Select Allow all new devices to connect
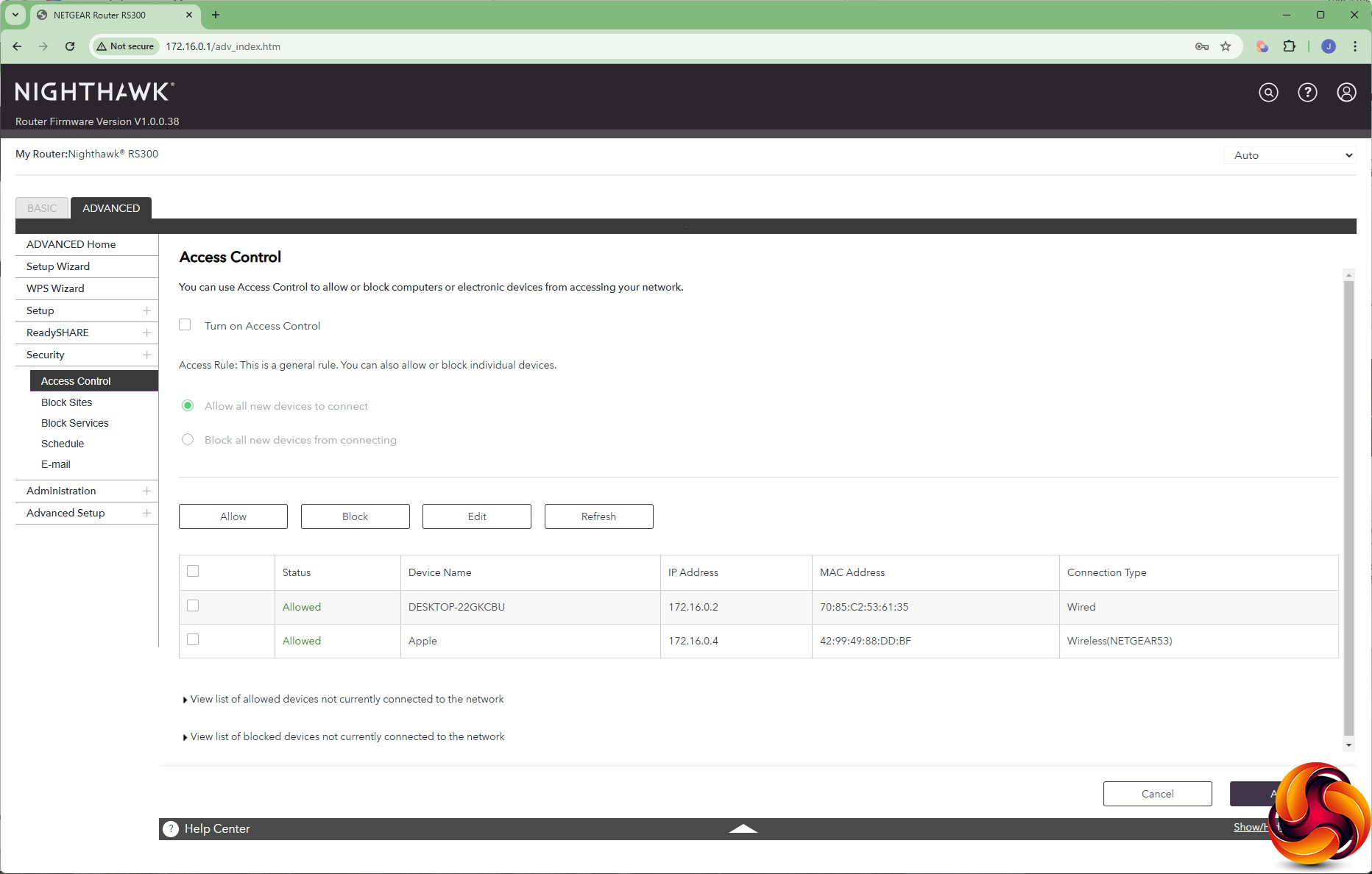1372x874 pixels. click(188, 405)
